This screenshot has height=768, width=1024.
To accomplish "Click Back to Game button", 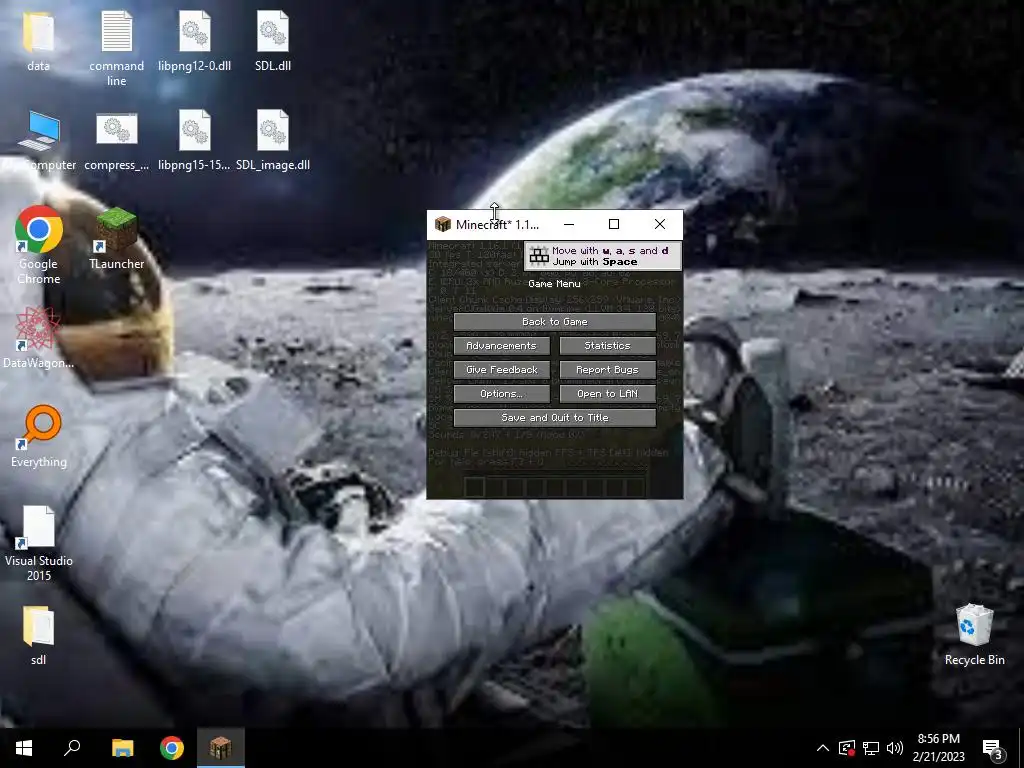I will (x=554, y=321).
